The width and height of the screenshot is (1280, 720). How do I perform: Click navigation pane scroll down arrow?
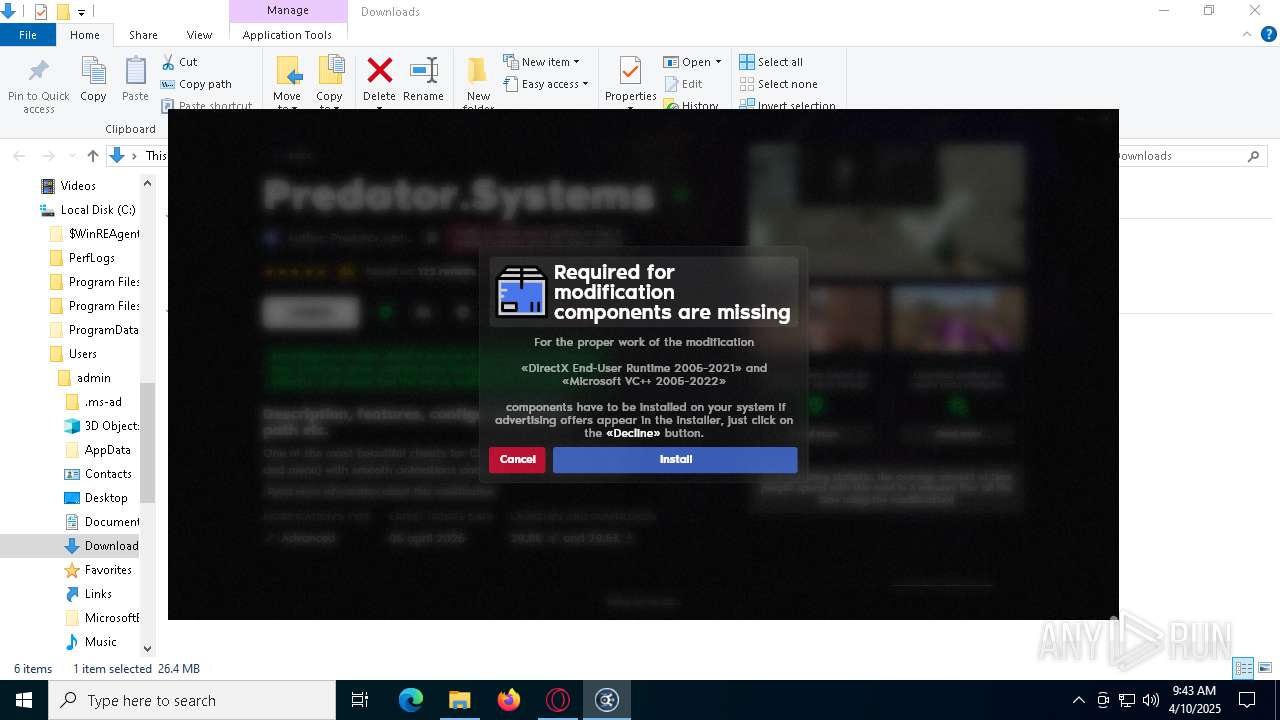click(x=148, y=649)
